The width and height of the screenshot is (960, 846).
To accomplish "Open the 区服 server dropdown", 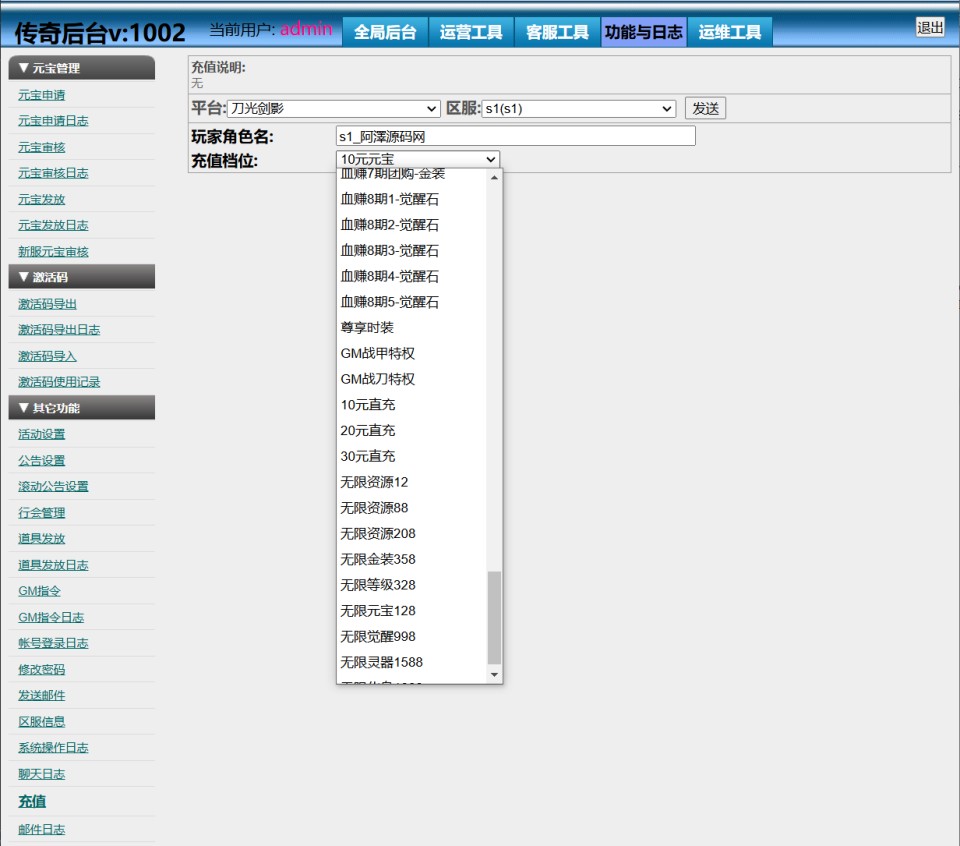I will click(578, 109).
